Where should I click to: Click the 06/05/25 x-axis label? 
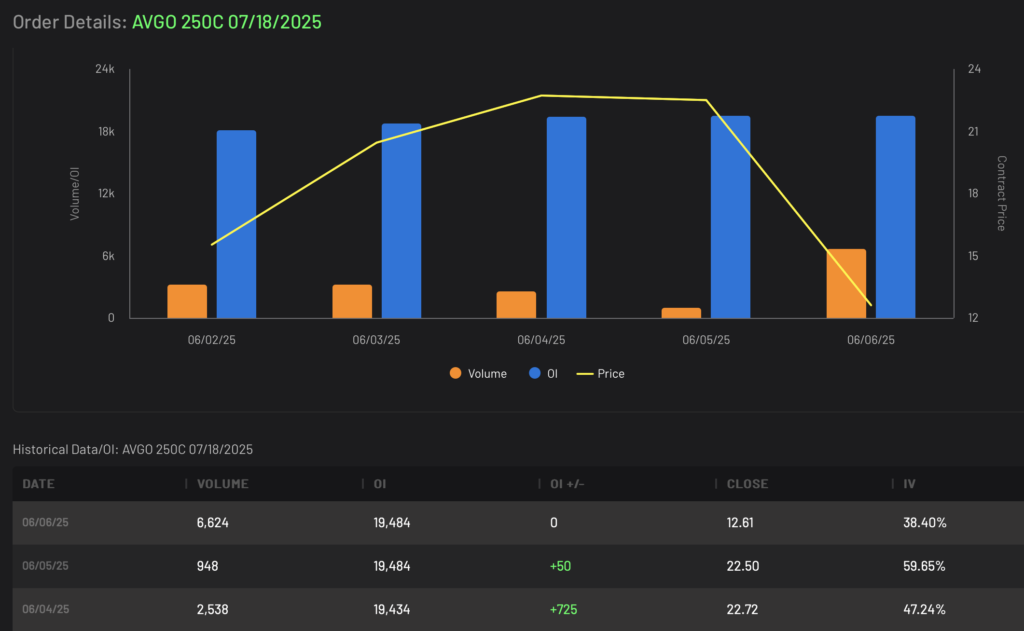pyautogui.click(x=706, y=340)
